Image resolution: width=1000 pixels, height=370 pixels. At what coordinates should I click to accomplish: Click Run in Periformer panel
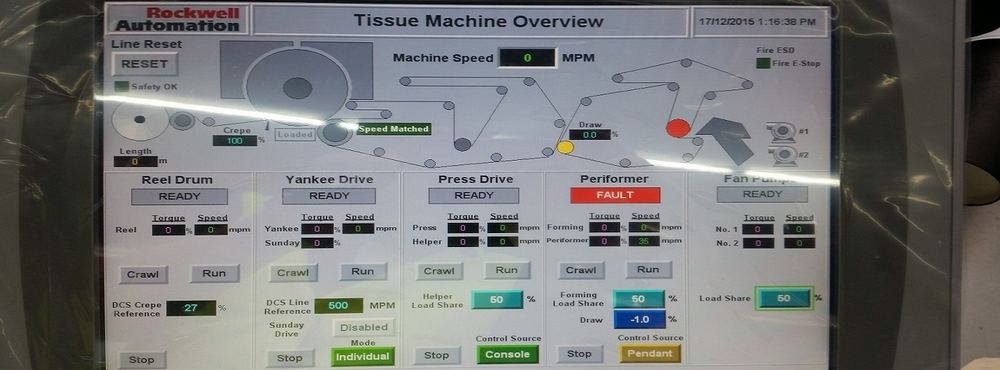648,269
